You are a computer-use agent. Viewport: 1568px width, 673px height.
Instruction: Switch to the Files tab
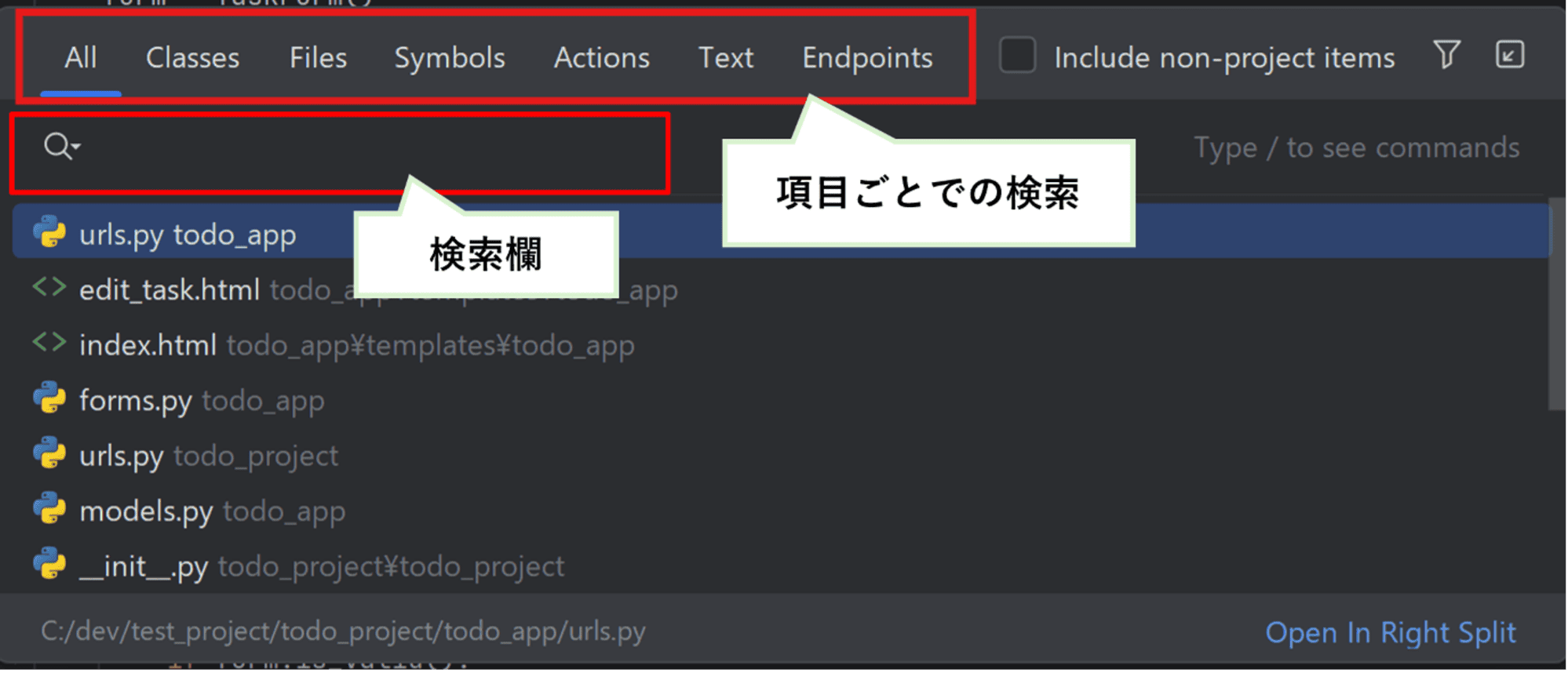[x=318, y=57]
